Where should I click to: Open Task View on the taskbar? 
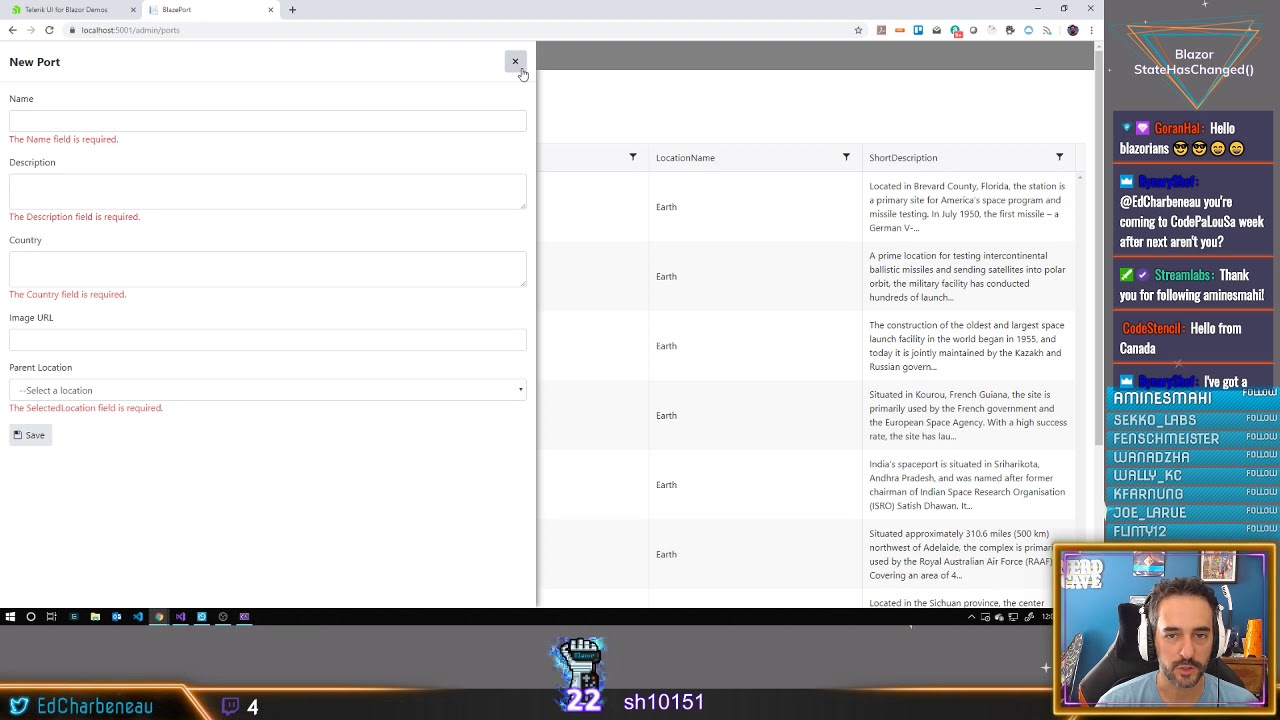point(52,617)
